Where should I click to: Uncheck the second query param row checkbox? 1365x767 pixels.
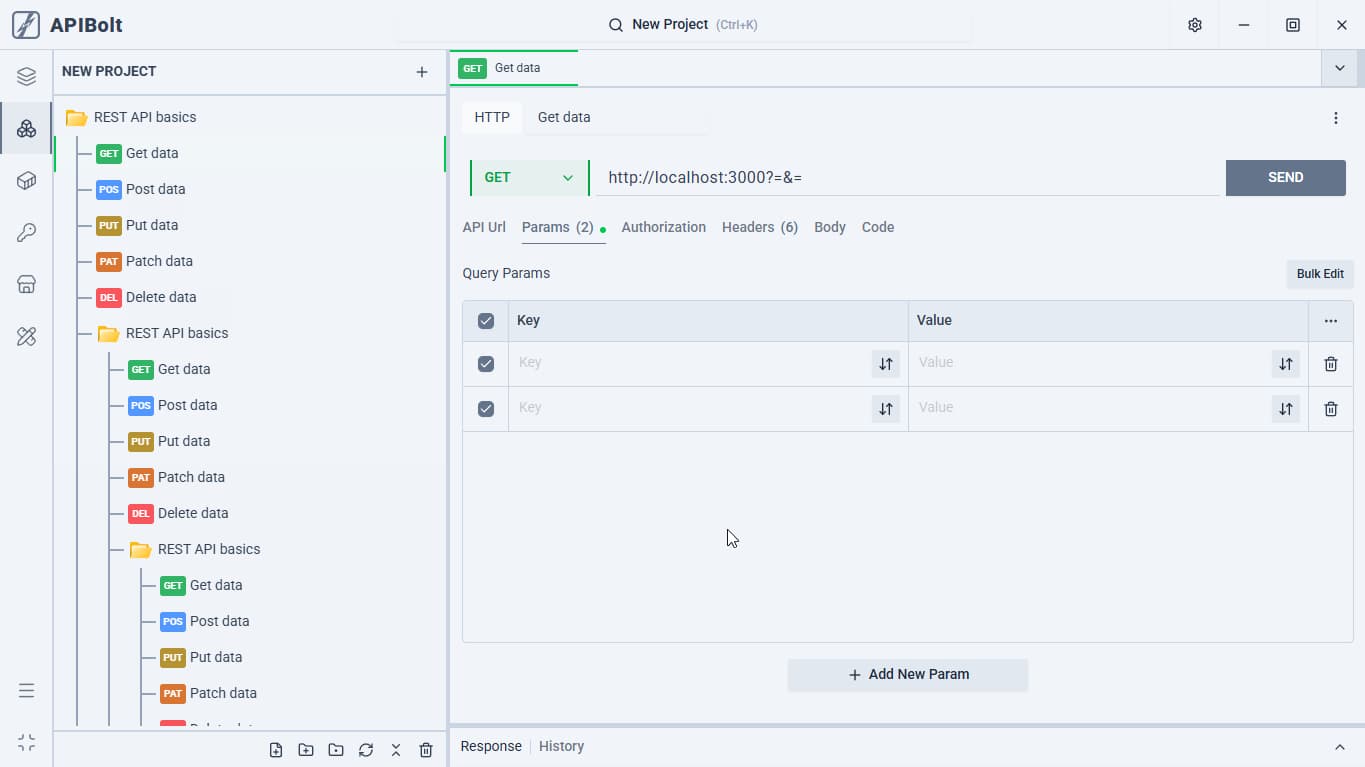(x=486, y=409)
